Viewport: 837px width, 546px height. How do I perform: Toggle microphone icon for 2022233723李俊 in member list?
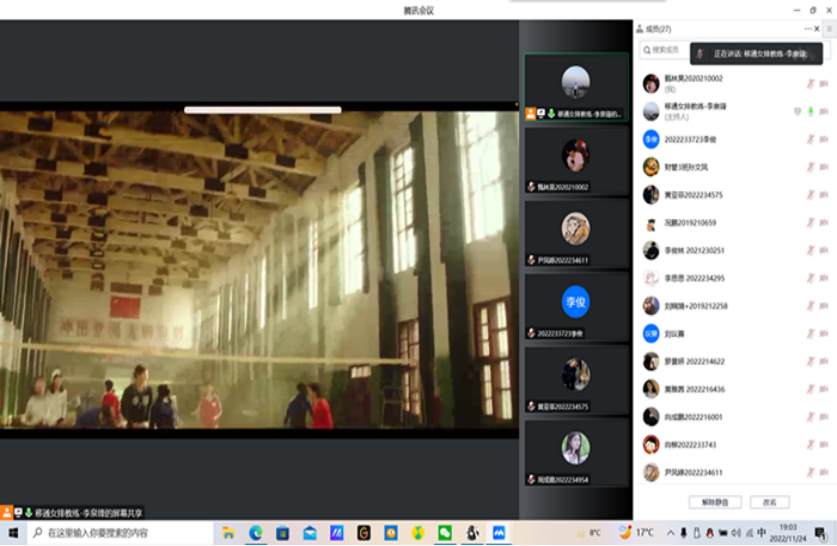(810, 139)
